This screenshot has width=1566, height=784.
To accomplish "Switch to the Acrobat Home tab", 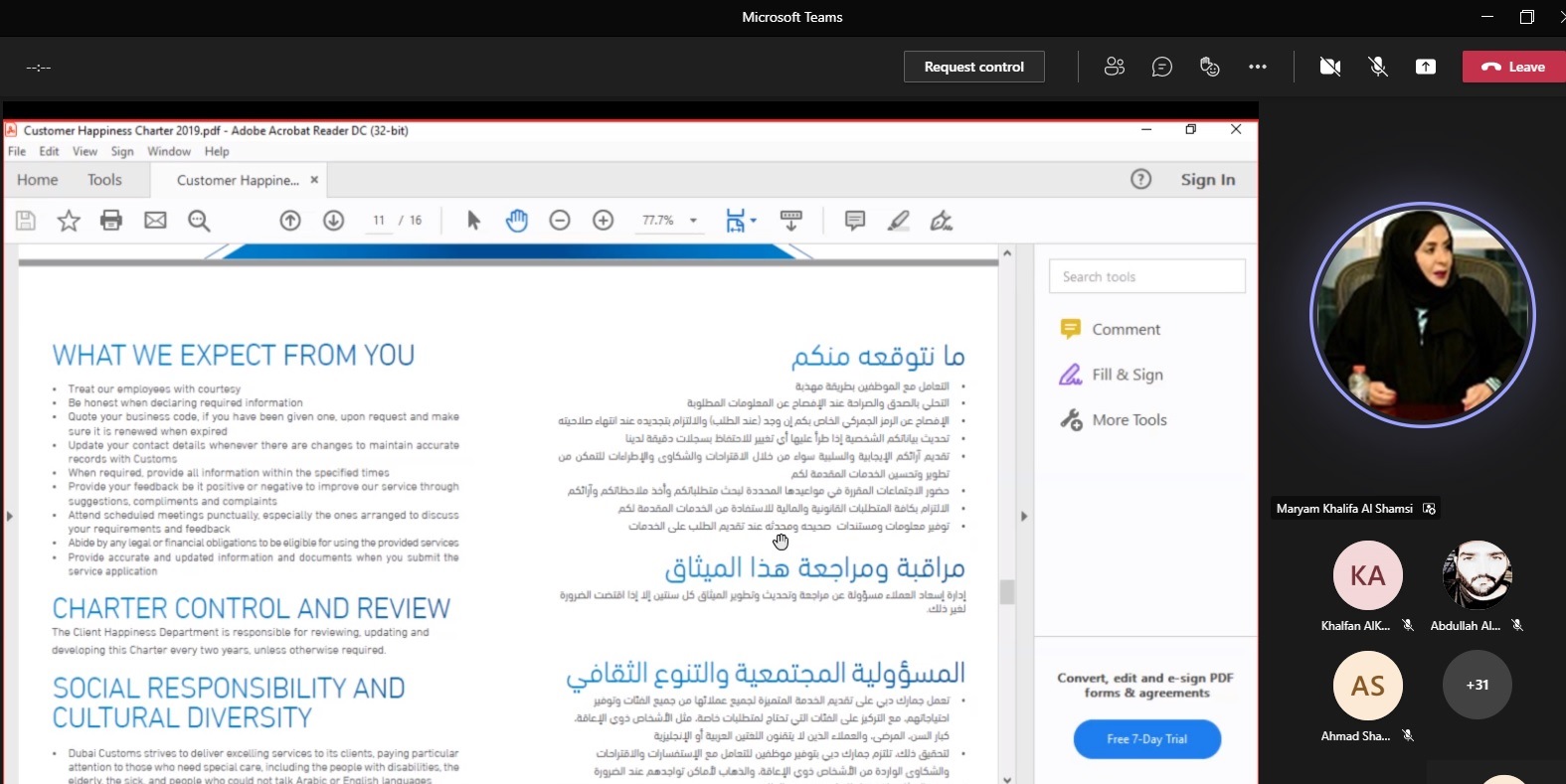I will tap(38, 180).
